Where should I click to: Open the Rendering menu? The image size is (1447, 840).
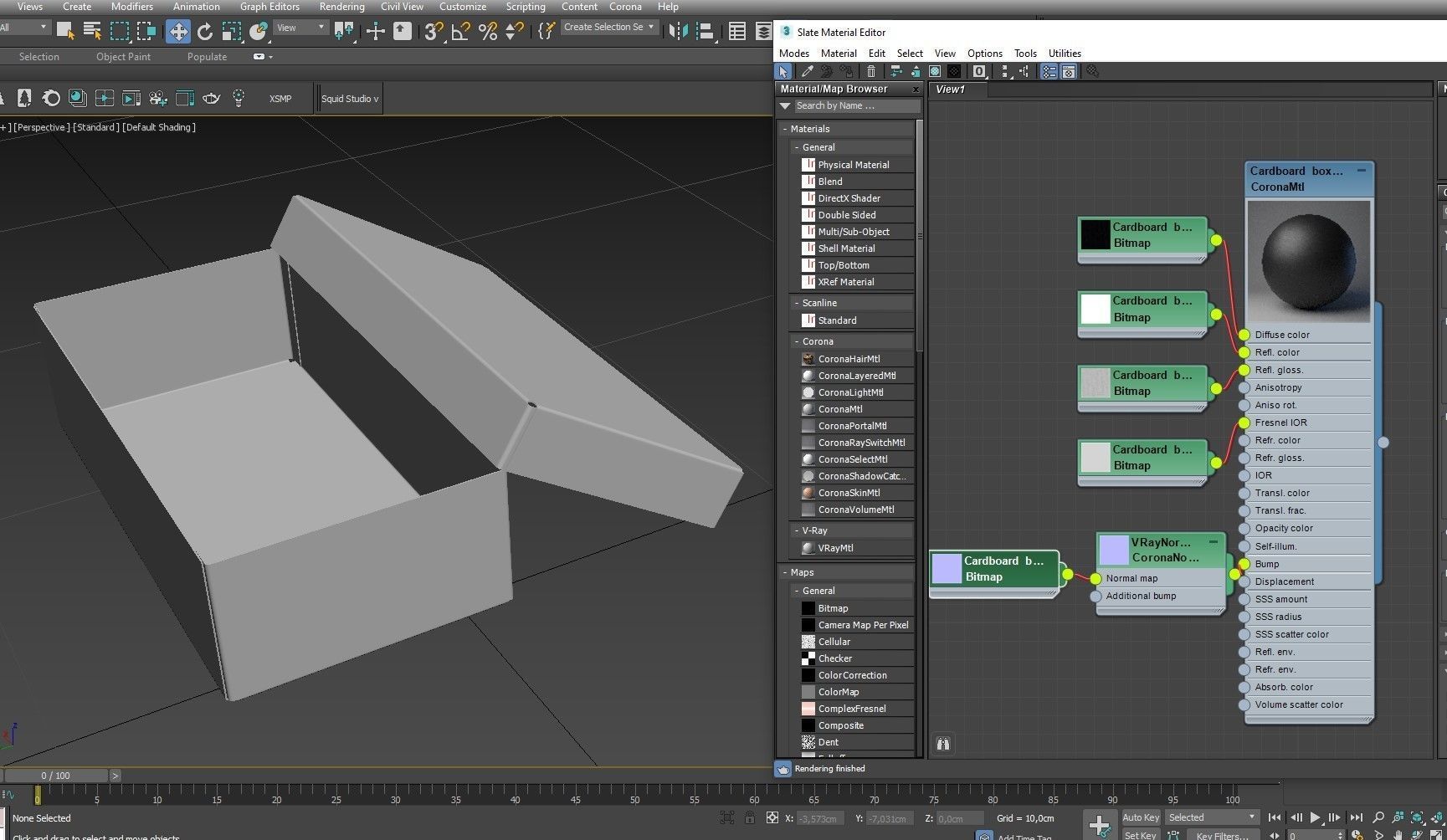point(341,7)
